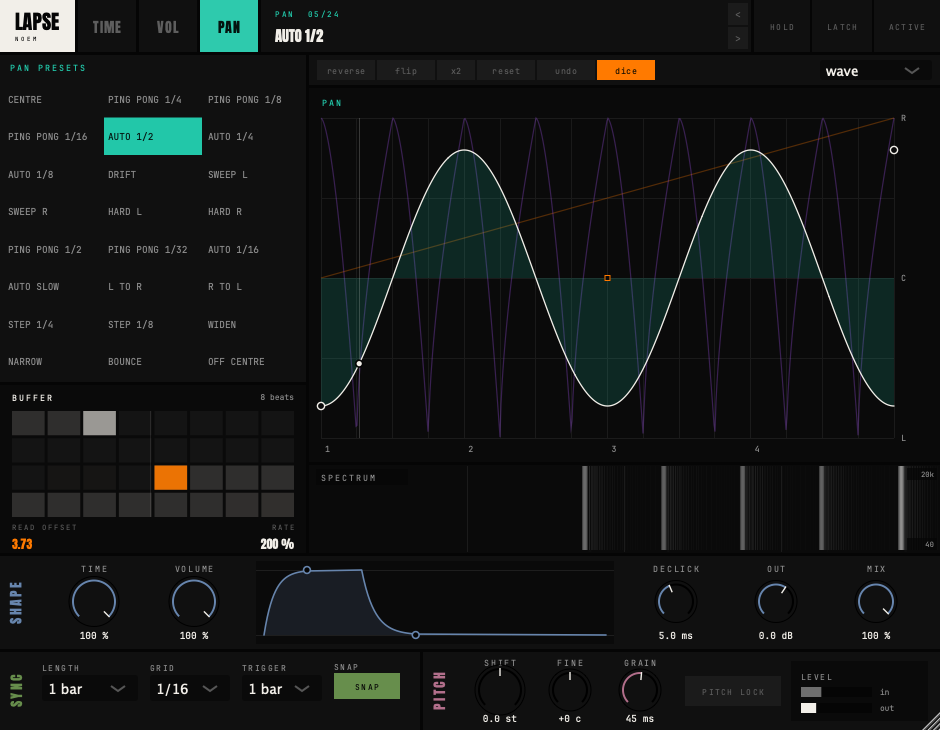Switch to the TIME tab
This screenshot has height=730, width=940.
coord(107,26)
